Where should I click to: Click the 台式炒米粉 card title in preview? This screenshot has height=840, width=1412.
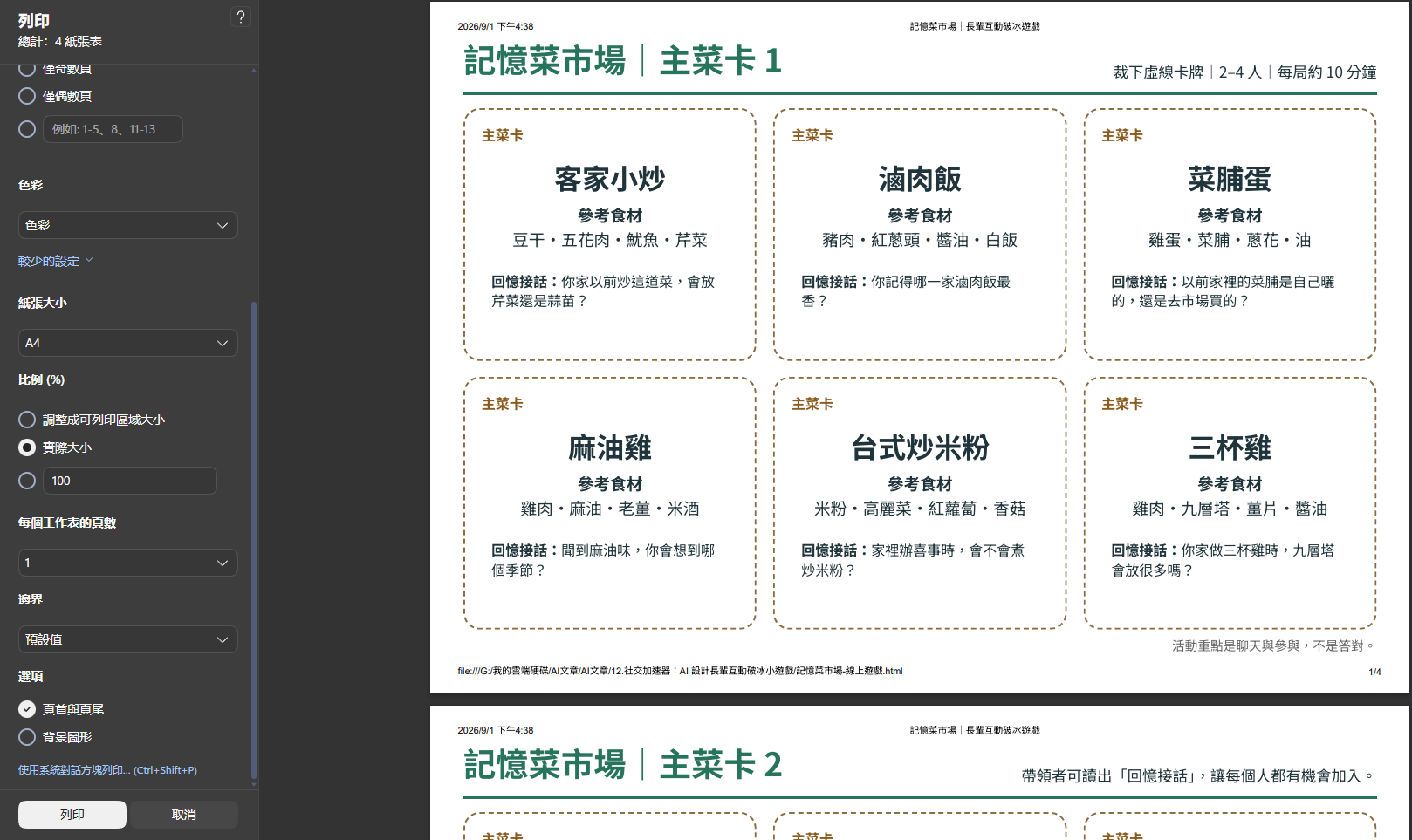(x=920, y=447)
